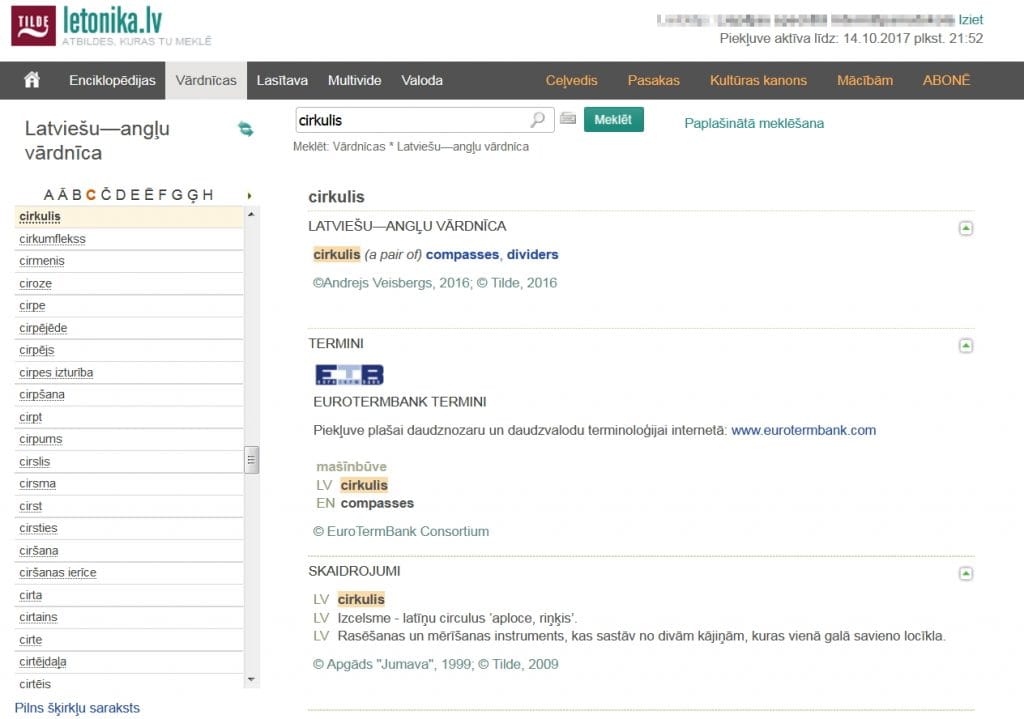Open the word cirtējdaļa in list
Screen dimensions: 1024x719
click(42, 662)
